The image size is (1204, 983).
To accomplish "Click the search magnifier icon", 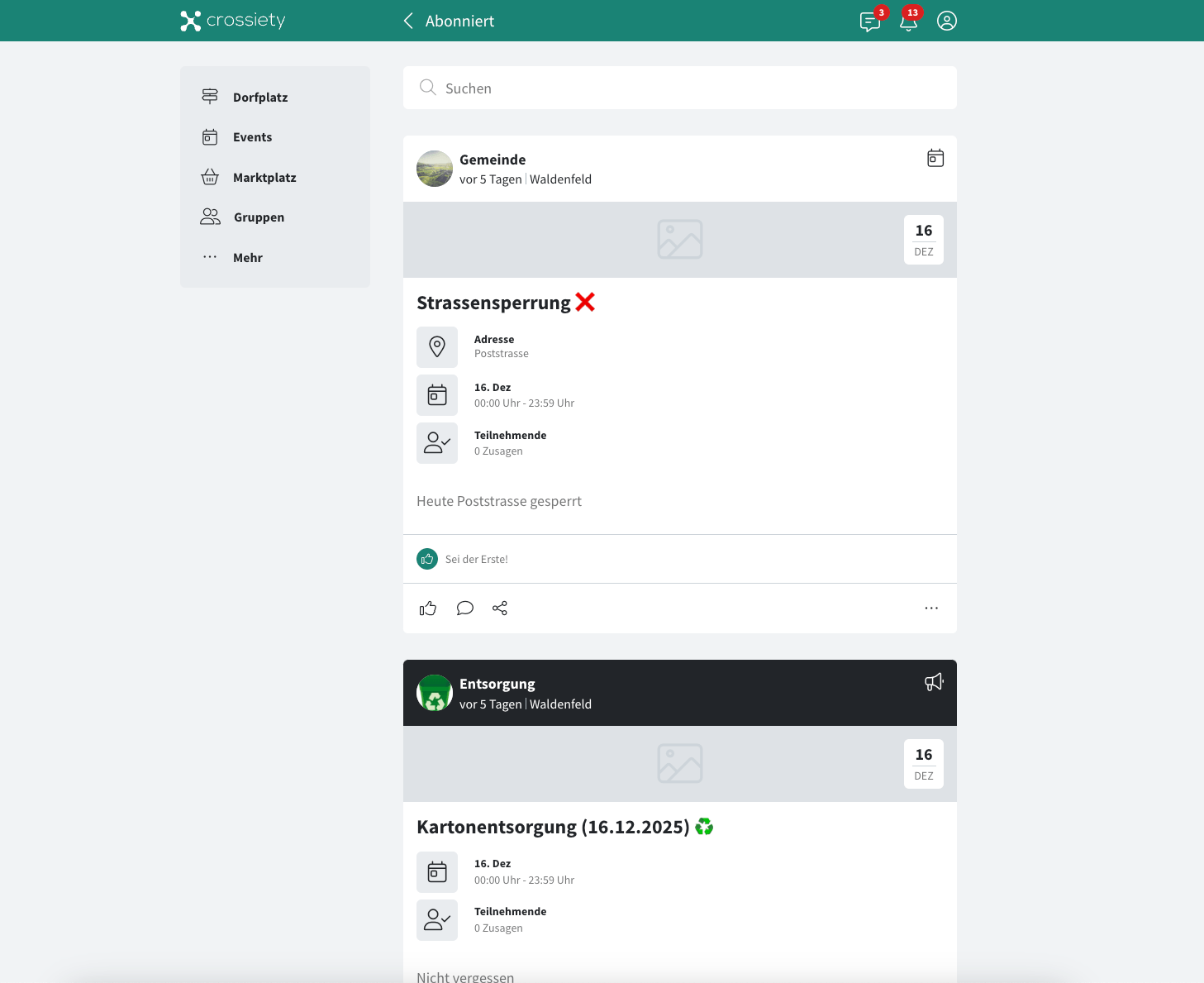I will (x=427, y=88).
